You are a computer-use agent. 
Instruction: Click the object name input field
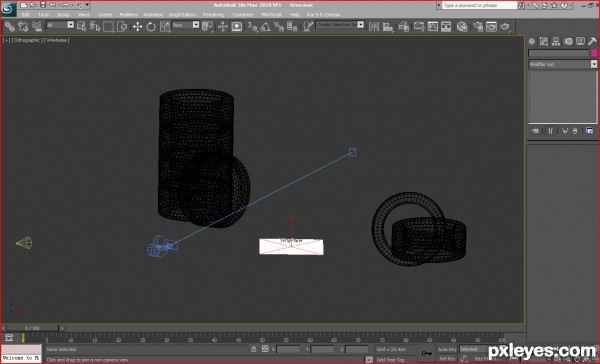(559, 53)
